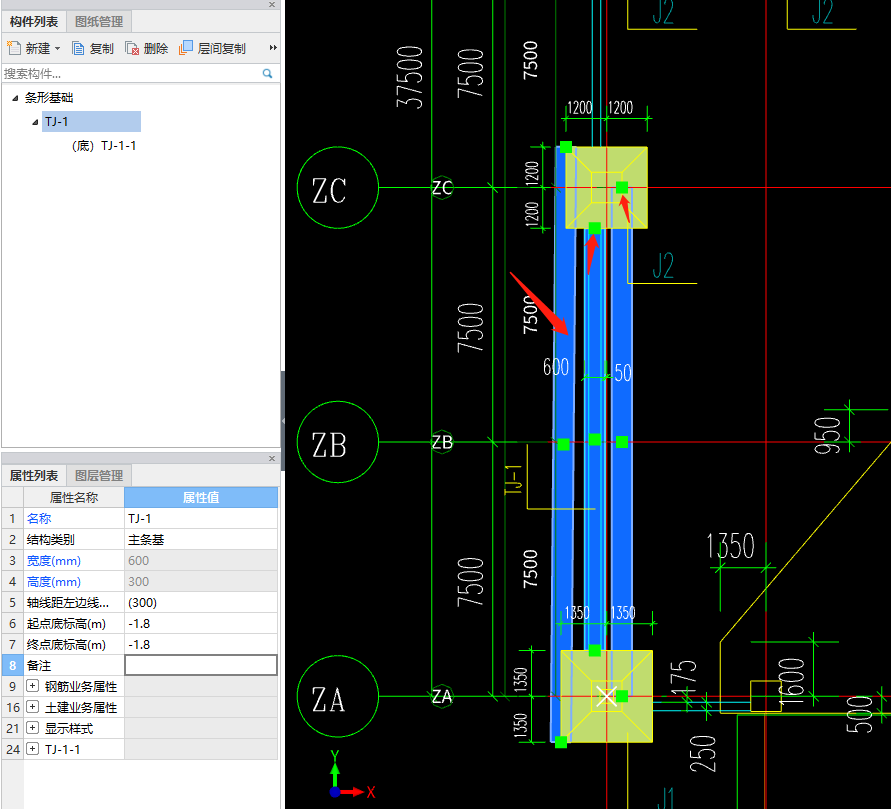The image size is (891, 809).
Task: Switch to the 构件列表 tab
Action: (34, 22)
